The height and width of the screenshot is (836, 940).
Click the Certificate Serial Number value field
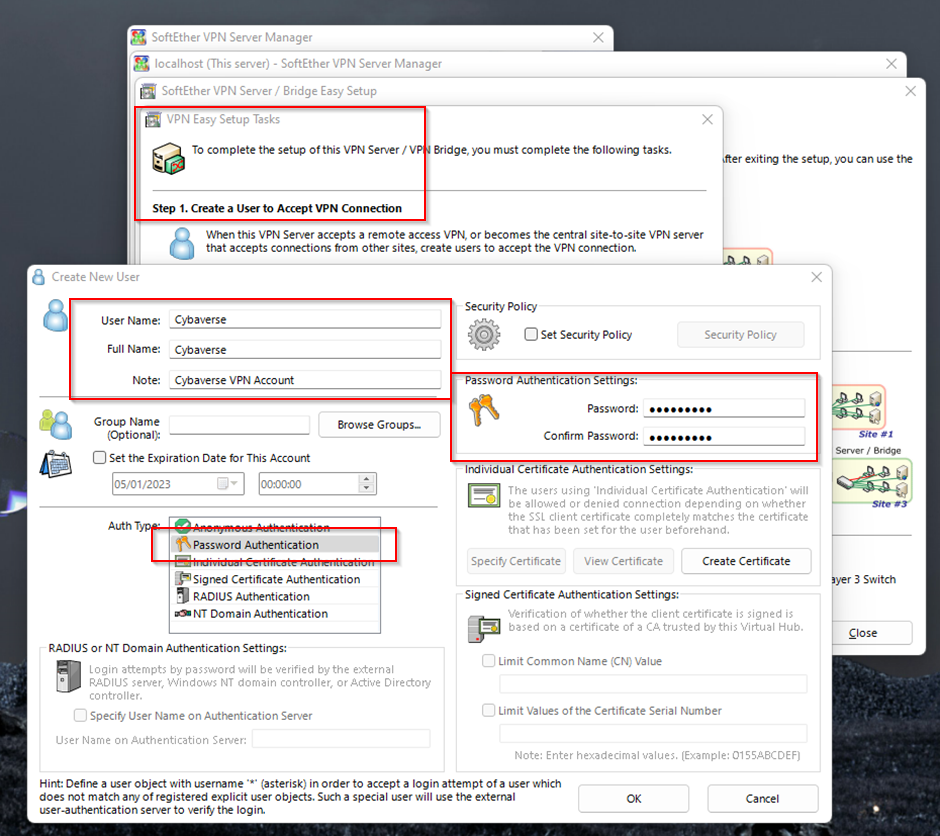click(x=653, y=734)
